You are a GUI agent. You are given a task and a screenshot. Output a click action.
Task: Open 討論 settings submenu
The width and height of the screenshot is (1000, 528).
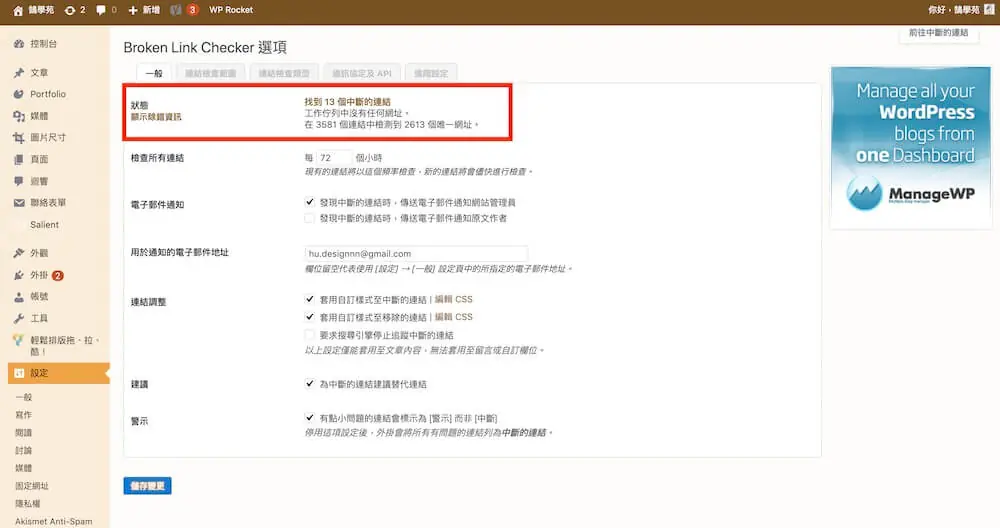click(24, 450)
